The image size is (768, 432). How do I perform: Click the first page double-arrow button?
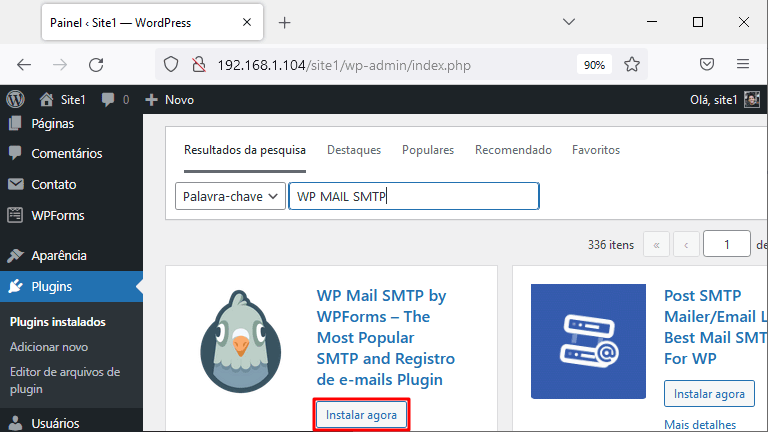tap(656, 244)
